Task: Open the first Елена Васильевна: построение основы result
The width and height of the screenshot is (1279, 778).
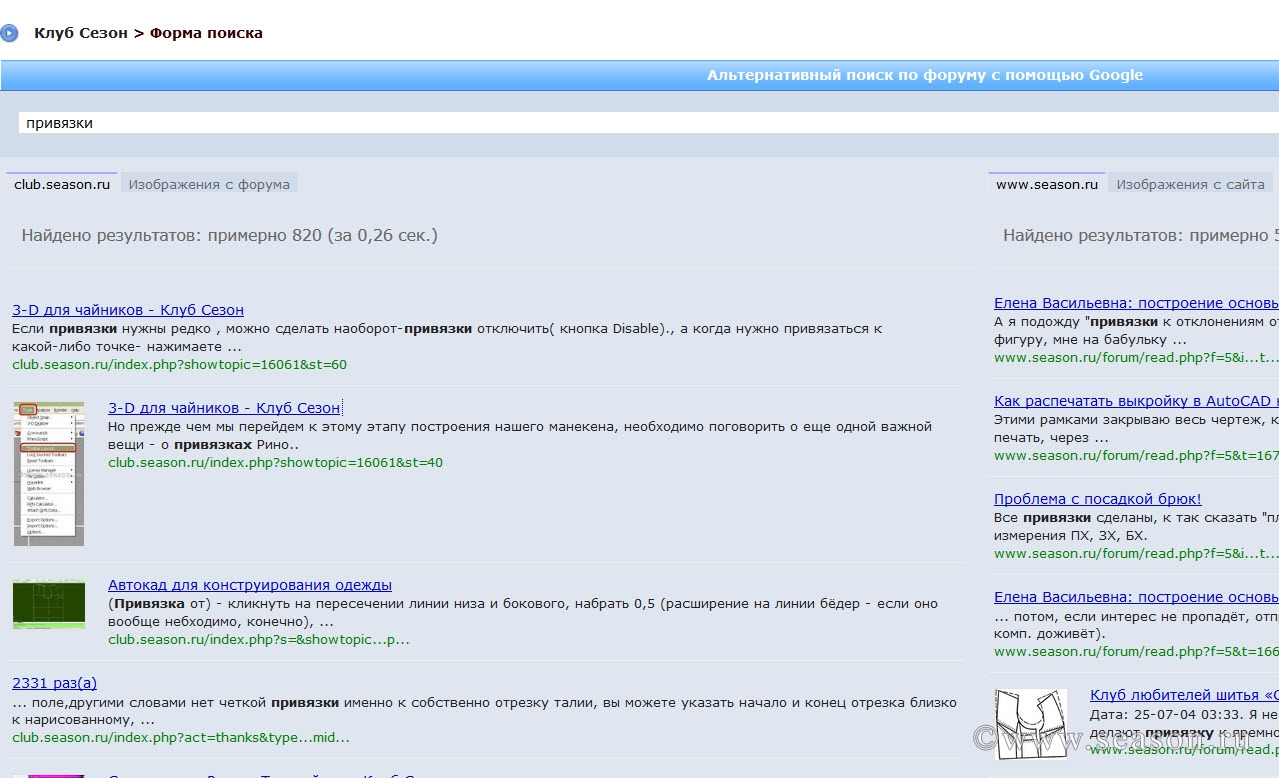Action: (1136, 303)
